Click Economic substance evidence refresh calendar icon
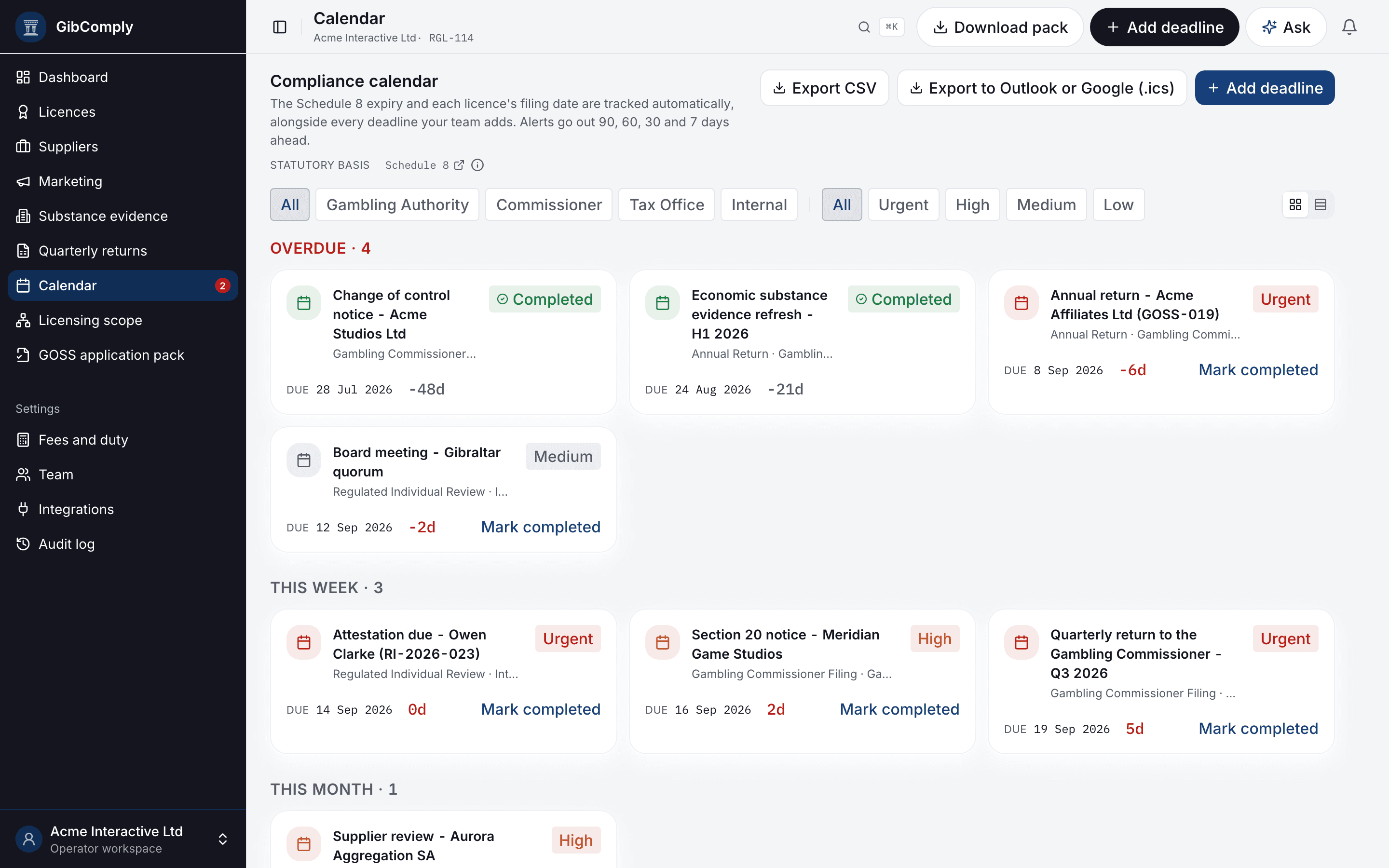 tap(662, 302)
